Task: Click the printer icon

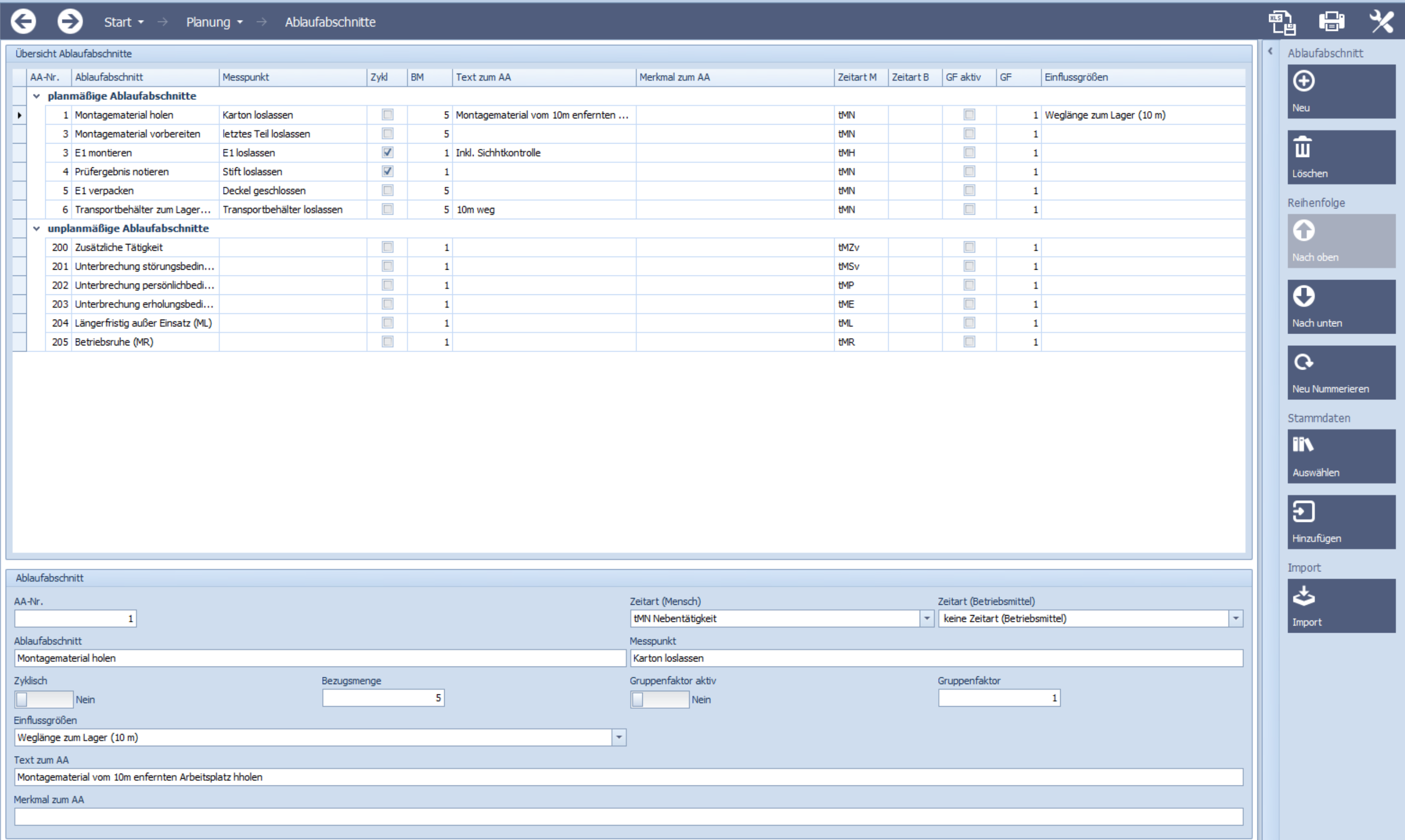Action: tap(1331, 22)
